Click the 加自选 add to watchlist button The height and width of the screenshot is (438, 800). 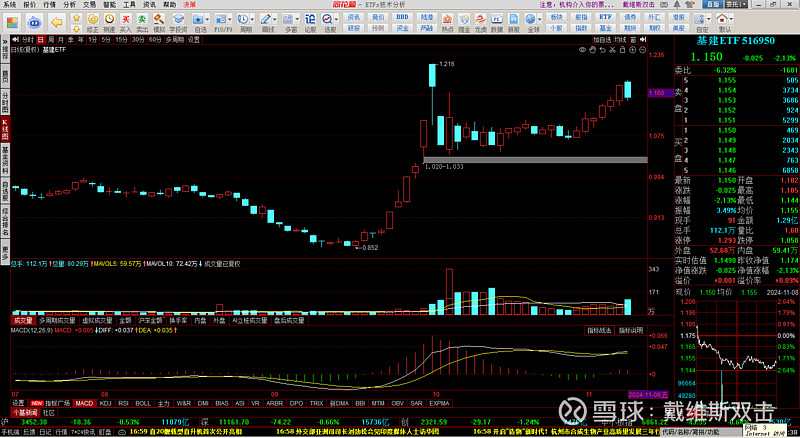(x=602, y=39)
